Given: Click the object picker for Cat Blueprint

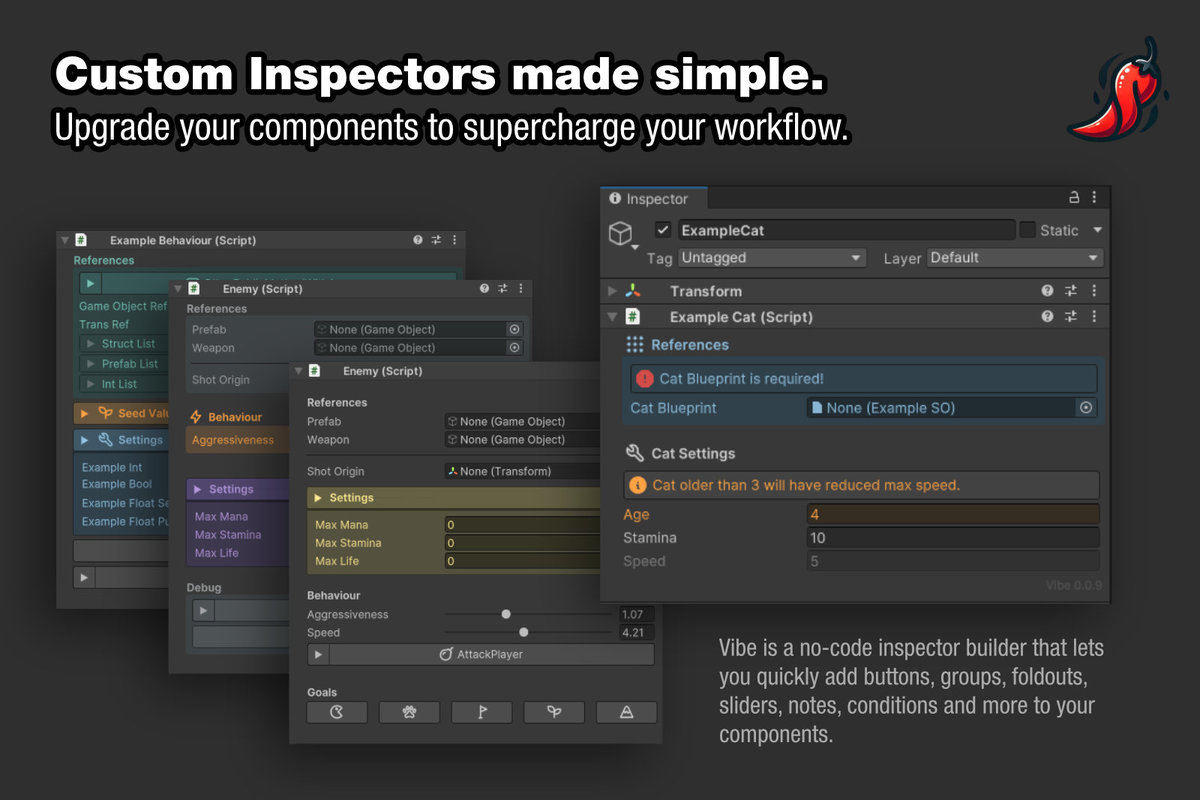Looking at the screenshot, I should [1086, 408].
